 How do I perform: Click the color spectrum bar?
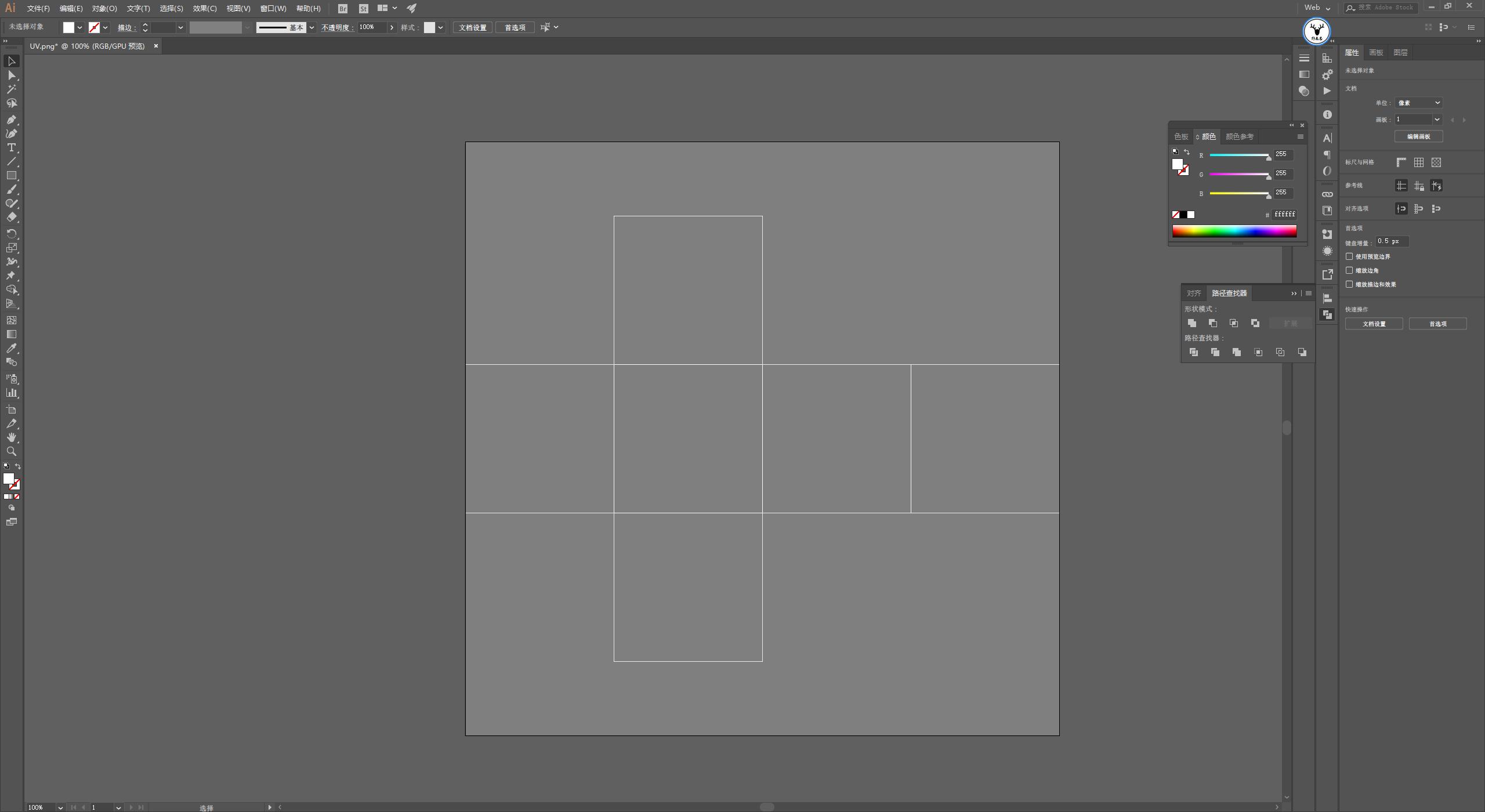1234,231
